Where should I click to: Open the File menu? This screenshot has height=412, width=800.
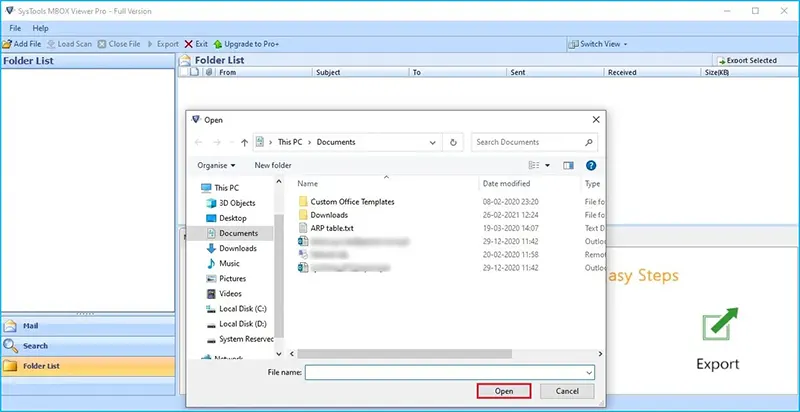(16, 28)
